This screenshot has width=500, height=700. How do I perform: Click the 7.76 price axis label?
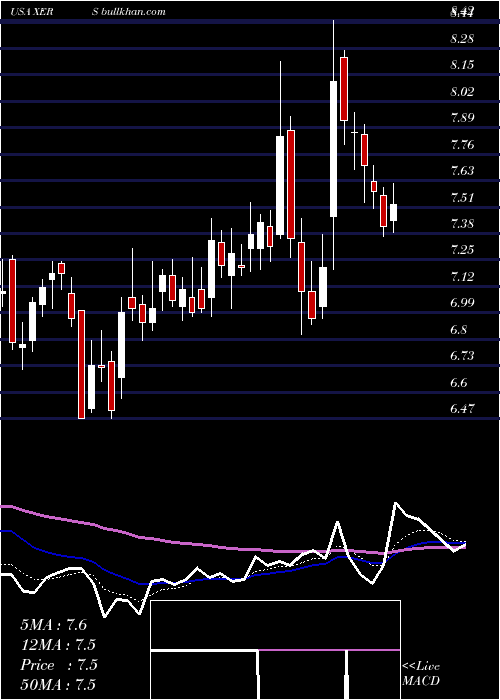(462, 145)
